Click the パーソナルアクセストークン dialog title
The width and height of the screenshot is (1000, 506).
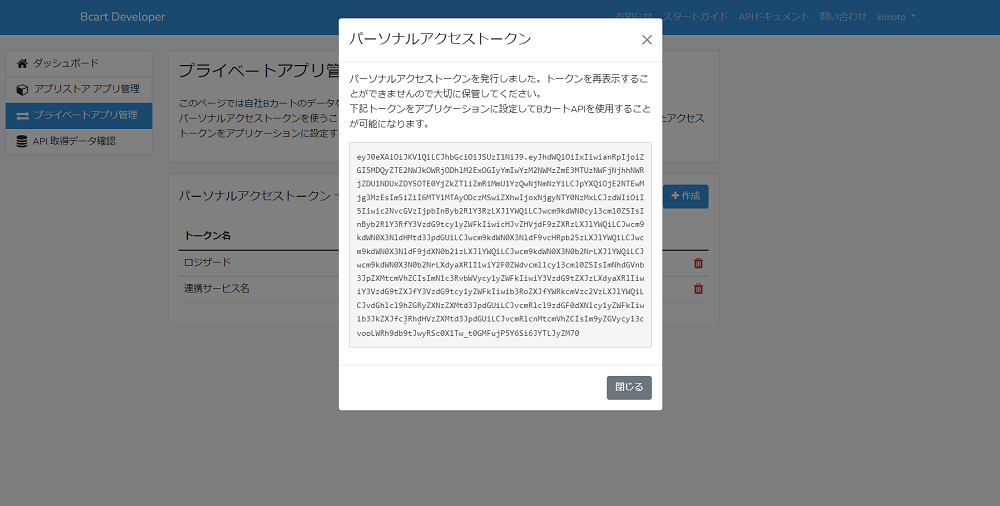(440, 39)
